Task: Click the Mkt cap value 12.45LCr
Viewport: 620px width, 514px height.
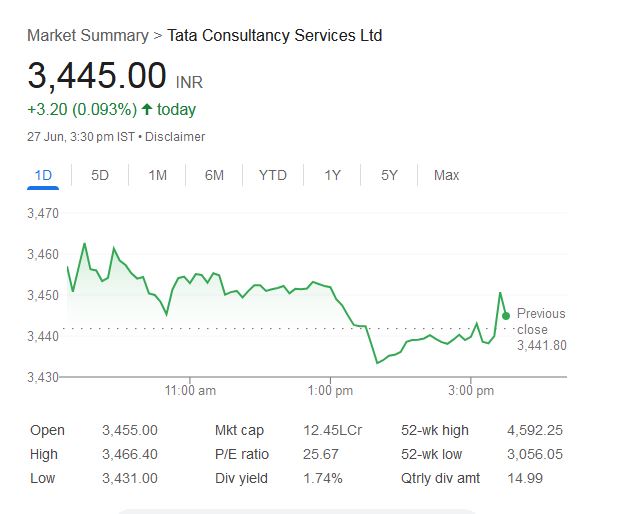Action: coord(332,430)
